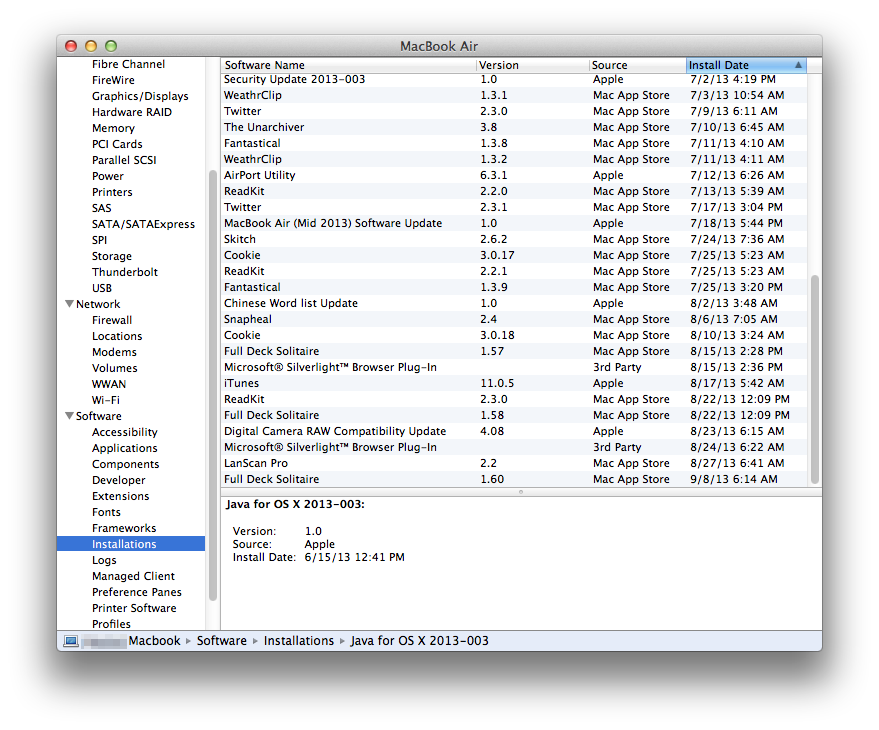Sort by the Software Name column header
This screenshot has height=730, width=879.
tap(348, 65)
